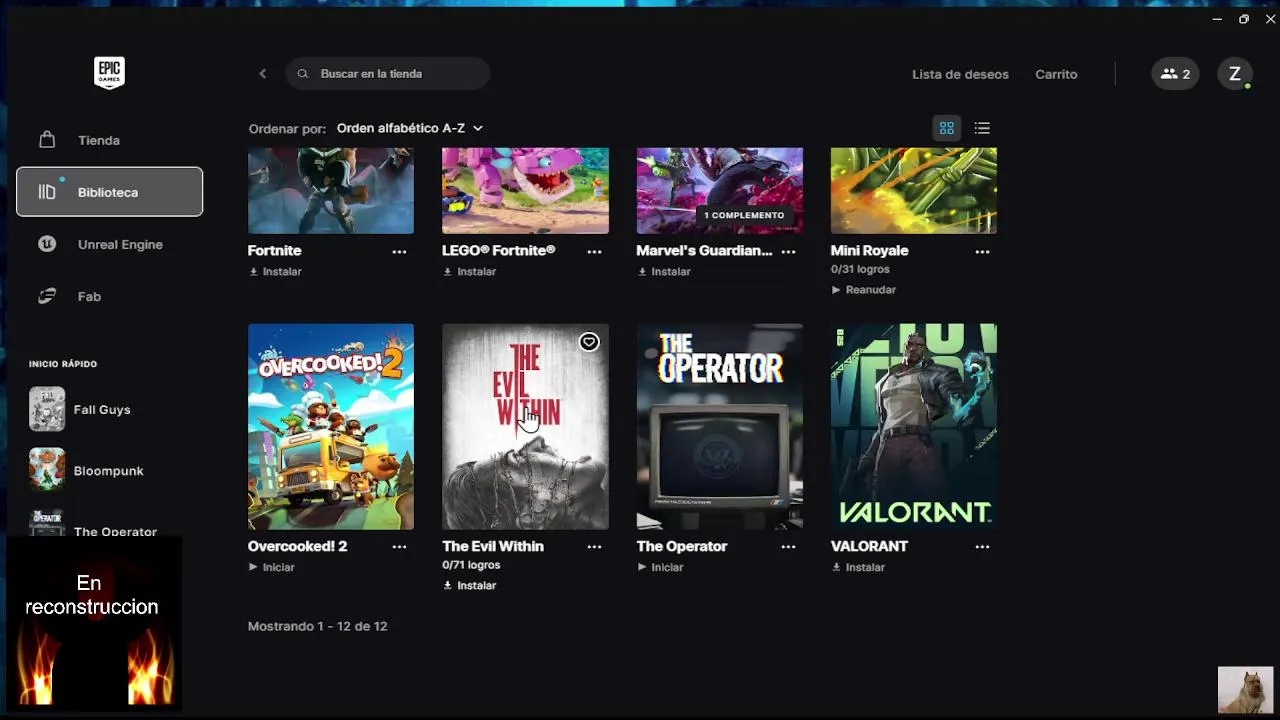Launch Fall Guys from quick launch icon
The height and width of the screenshot is (720, 1280).
(47, 409)
